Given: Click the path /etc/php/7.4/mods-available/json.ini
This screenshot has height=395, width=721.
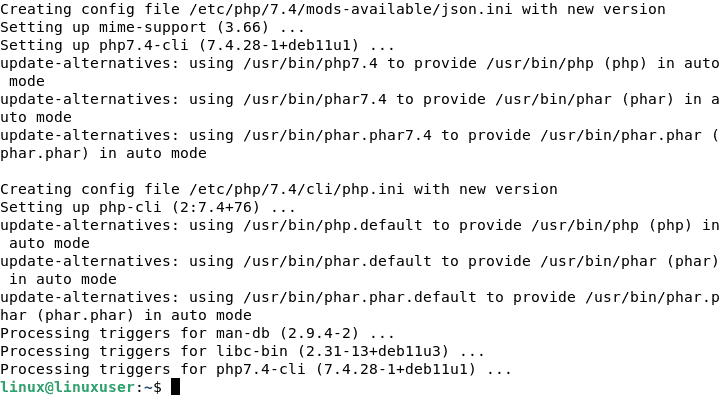Looking at the screenshot, I should pos(351,9).
